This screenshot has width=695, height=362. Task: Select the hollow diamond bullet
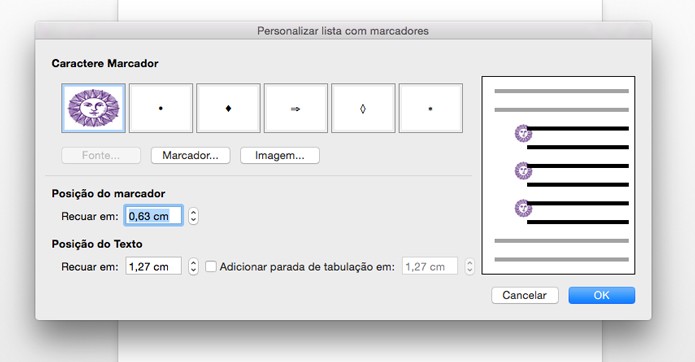pyautogui.click(x=363, y=108)
